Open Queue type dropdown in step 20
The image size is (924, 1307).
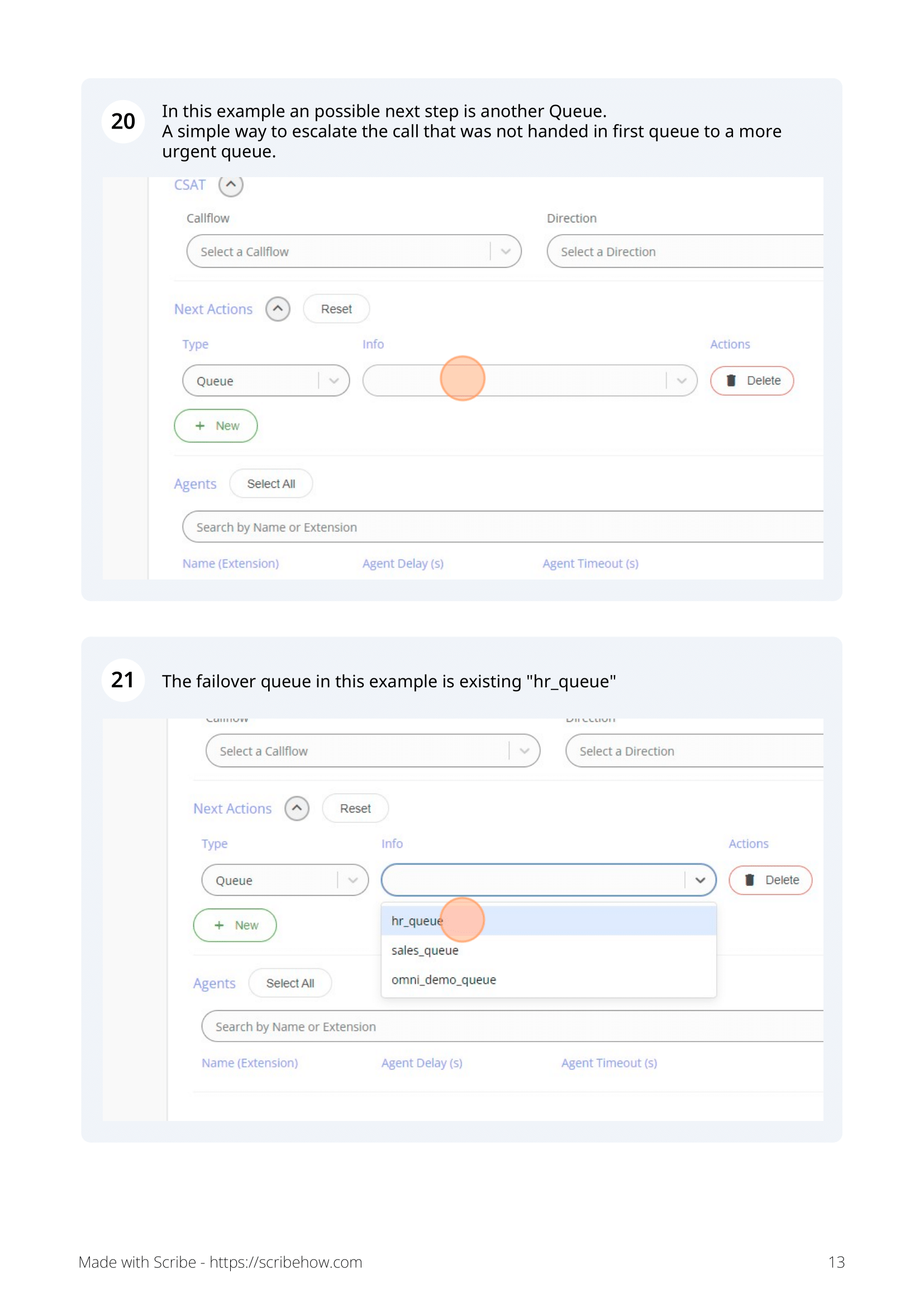click(x=266, y=381)
